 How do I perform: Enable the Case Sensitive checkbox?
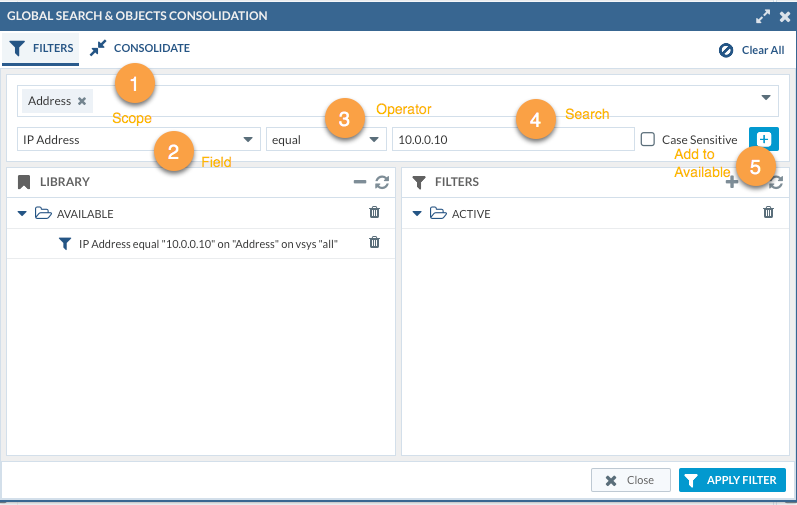pos(648,140)
